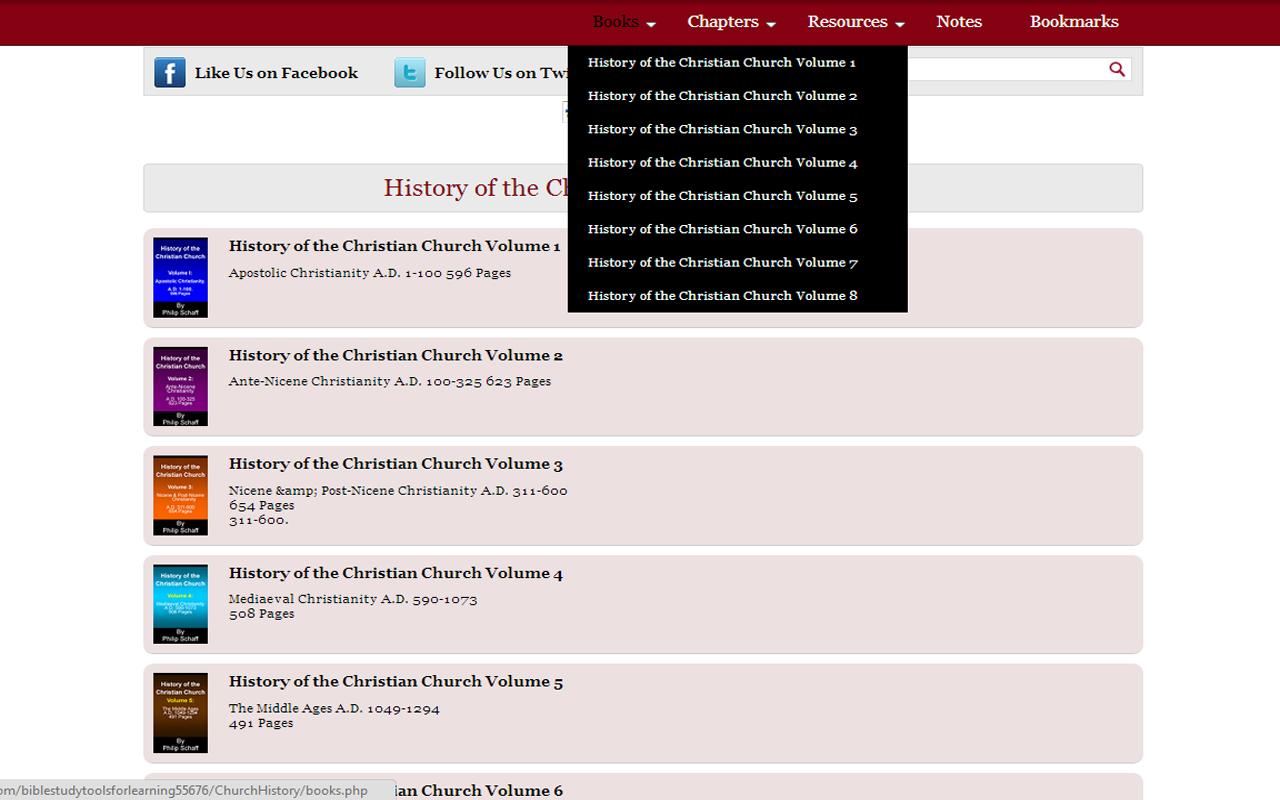The image size is (1280, 800).
Task: Click the Twitter bird icon
Action: pos(409,73)
